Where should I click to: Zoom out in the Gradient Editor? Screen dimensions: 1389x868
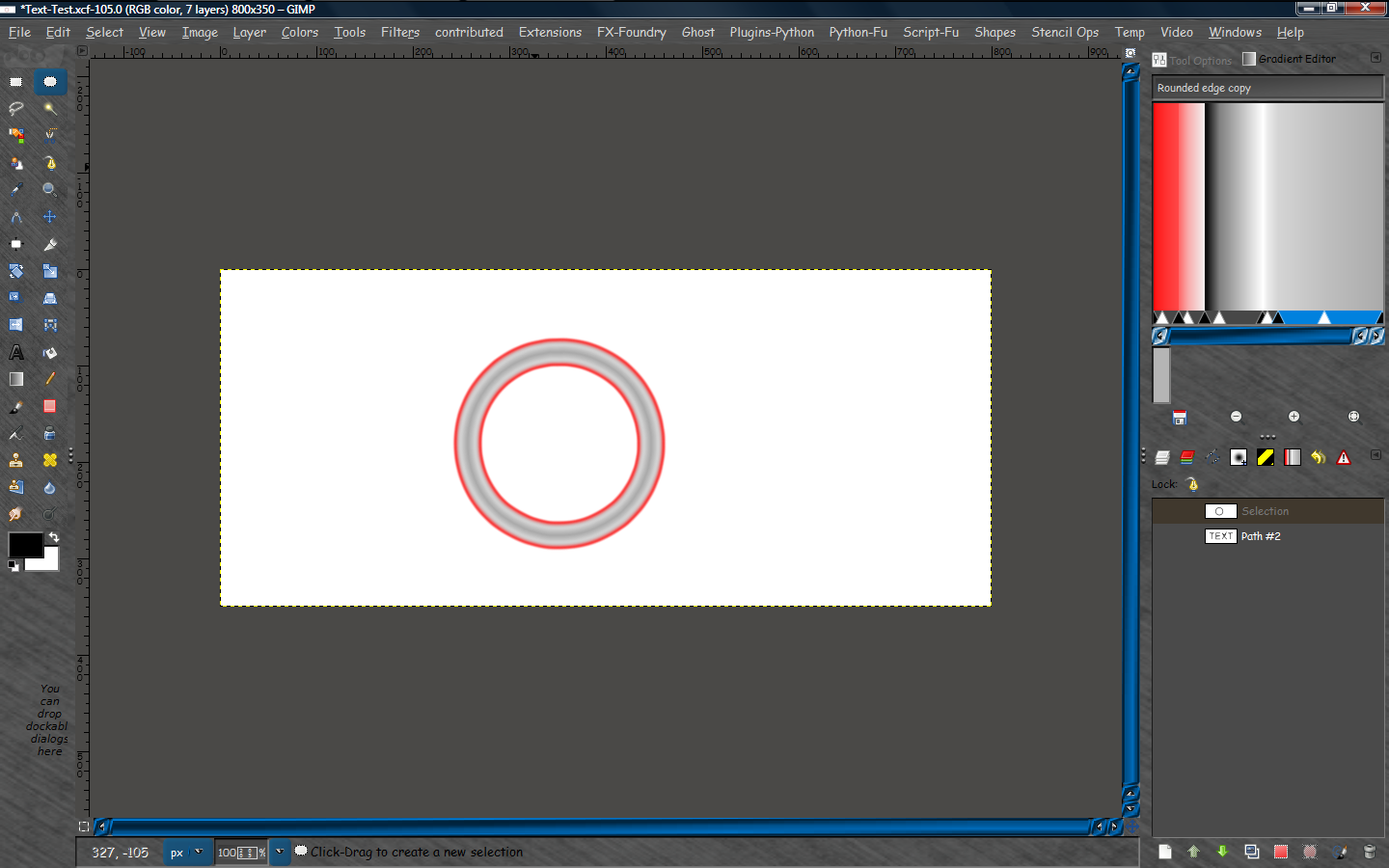[1237, 417]
